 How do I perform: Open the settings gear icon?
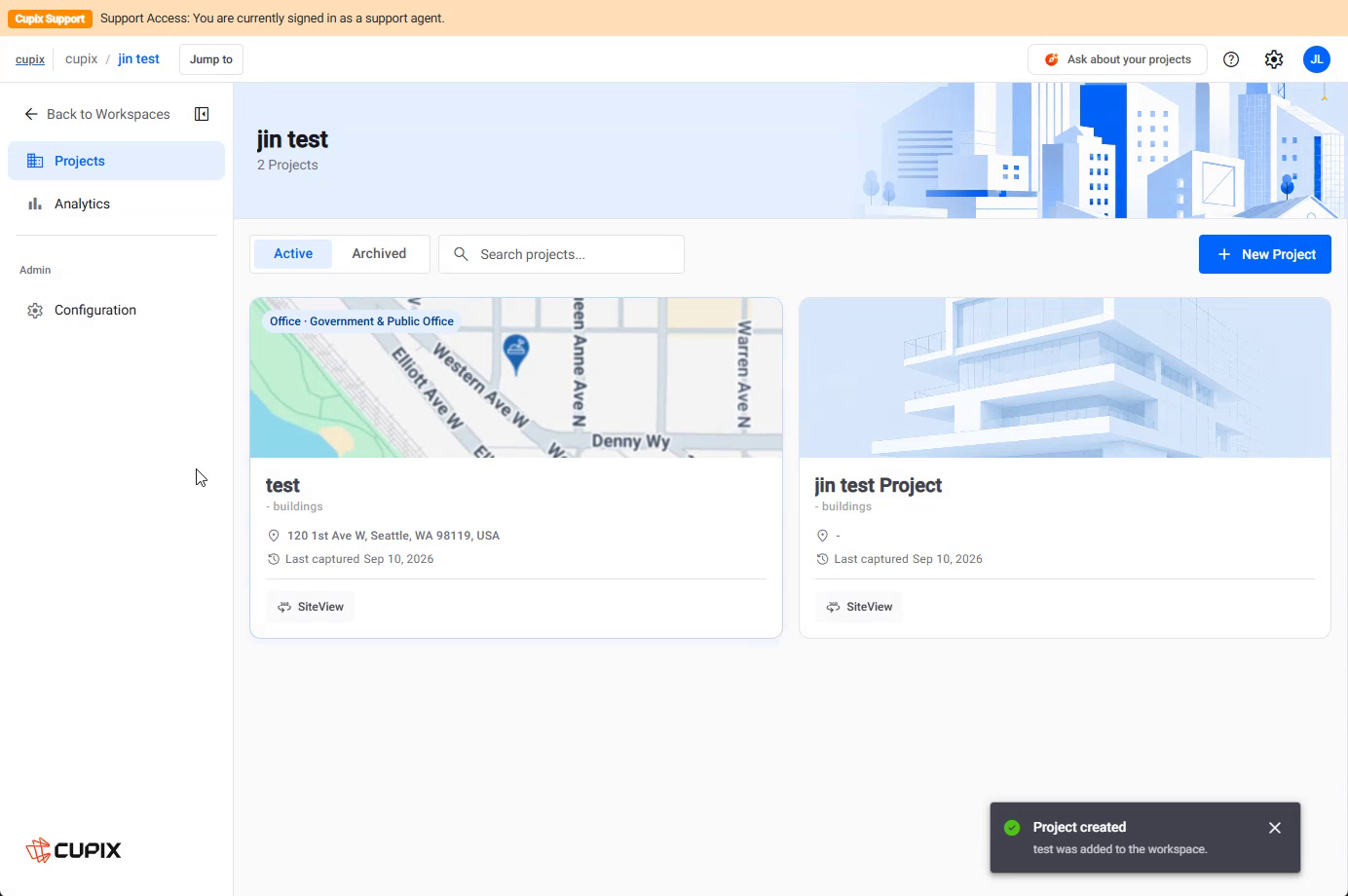click(x=1274, y=59)
